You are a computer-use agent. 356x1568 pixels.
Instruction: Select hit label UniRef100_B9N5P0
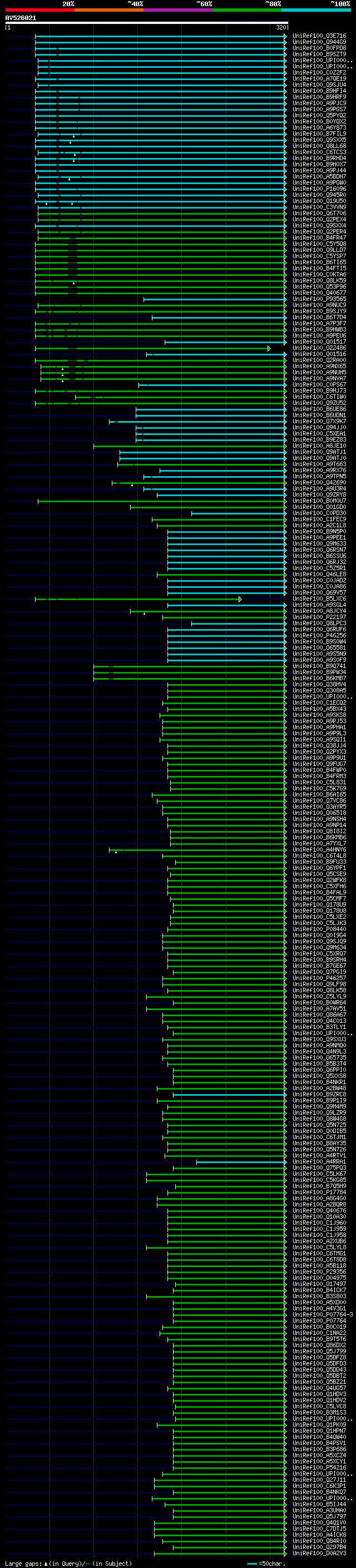coord(319,531)
